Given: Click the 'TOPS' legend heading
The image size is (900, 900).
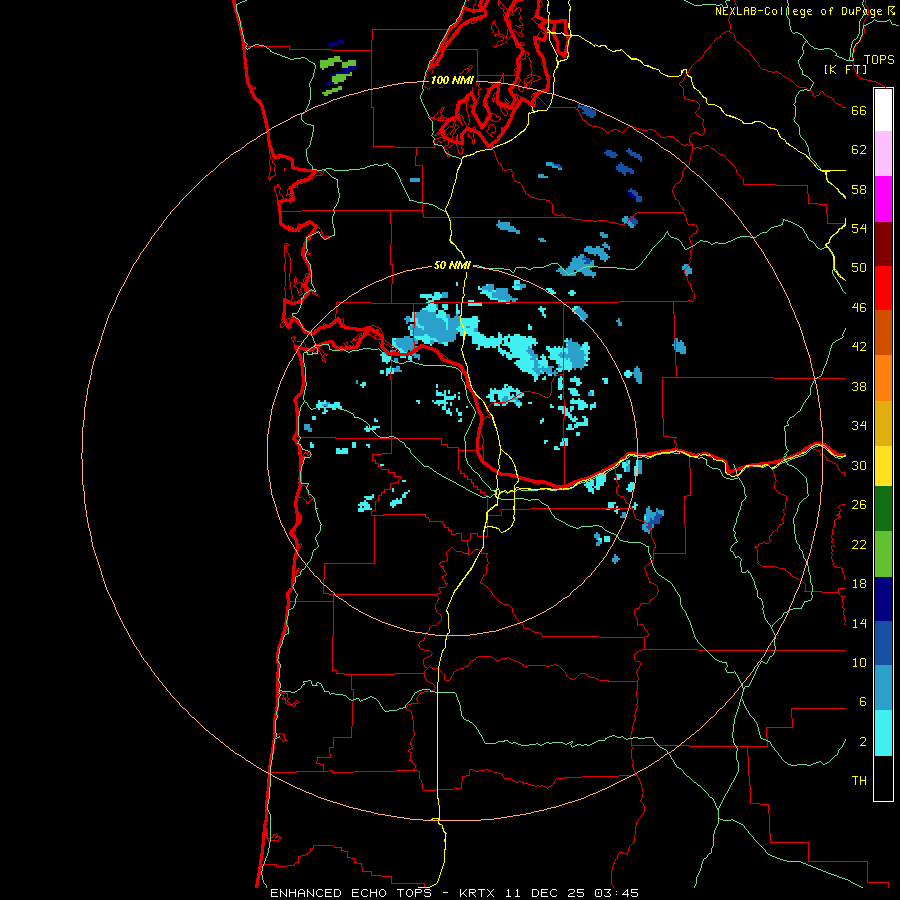Looking at the screenshot, I should click(879, 60).
